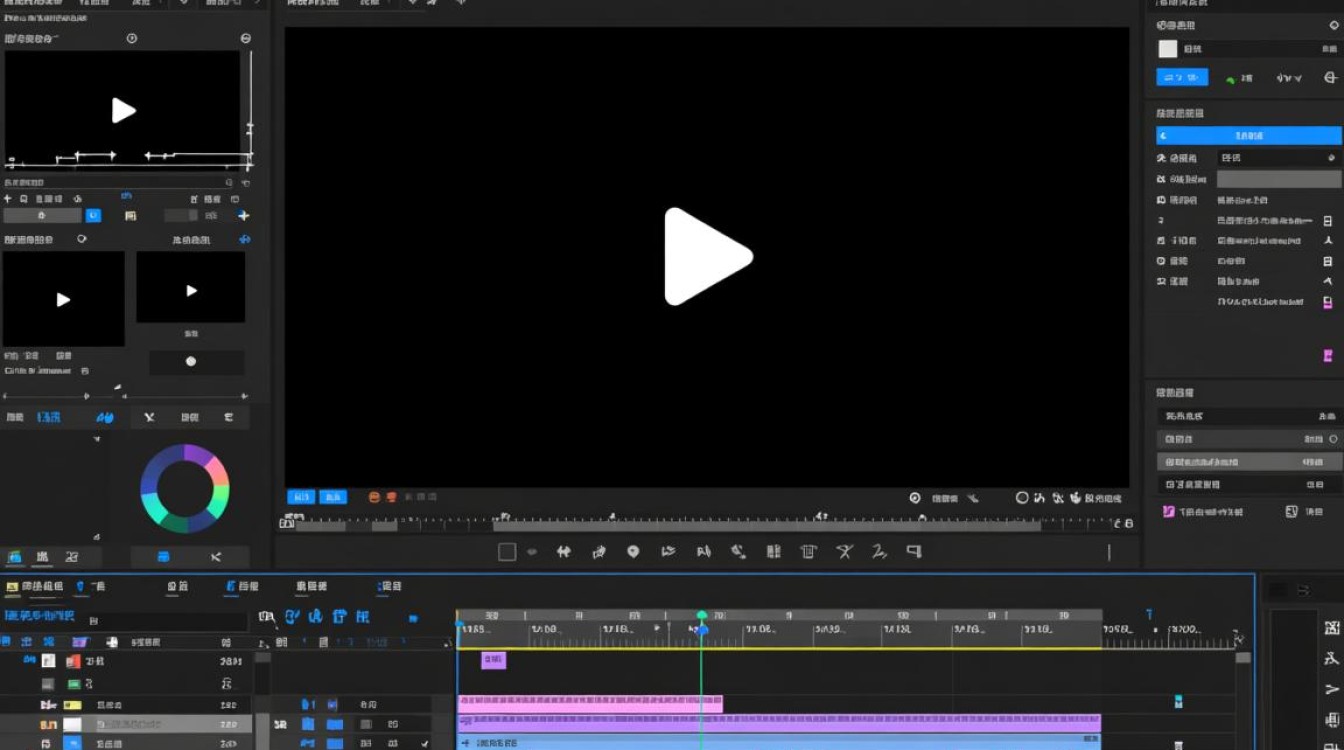
Task: Click the circle icon beside the left panel title
Action: [132, 38]
